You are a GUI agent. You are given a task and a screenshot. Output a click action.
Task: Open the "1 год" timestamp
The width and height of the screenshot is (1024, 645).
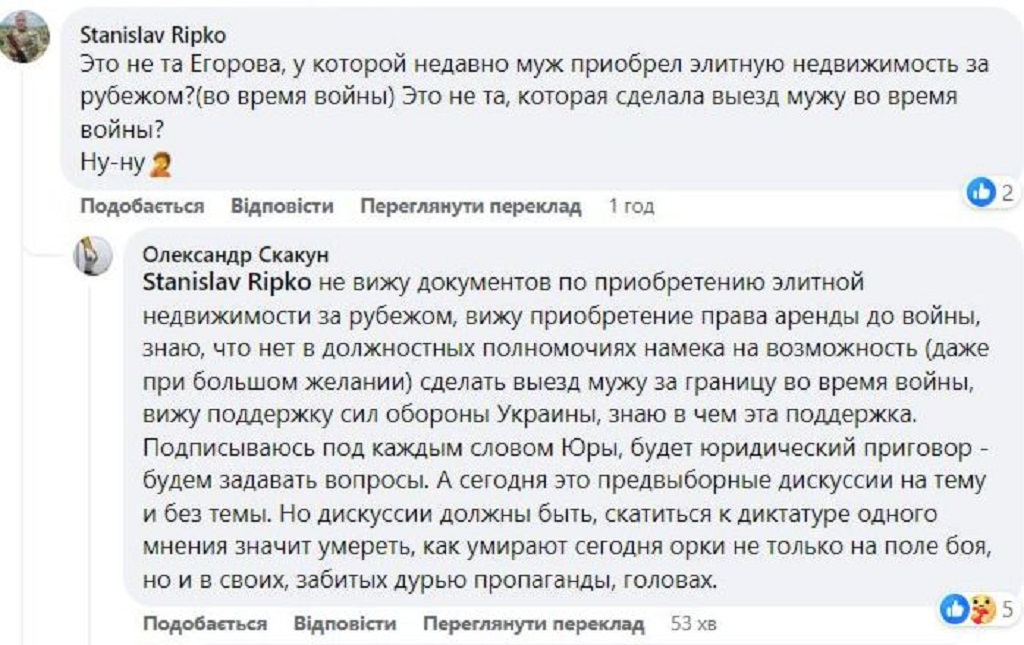click(x=631, y=206)
